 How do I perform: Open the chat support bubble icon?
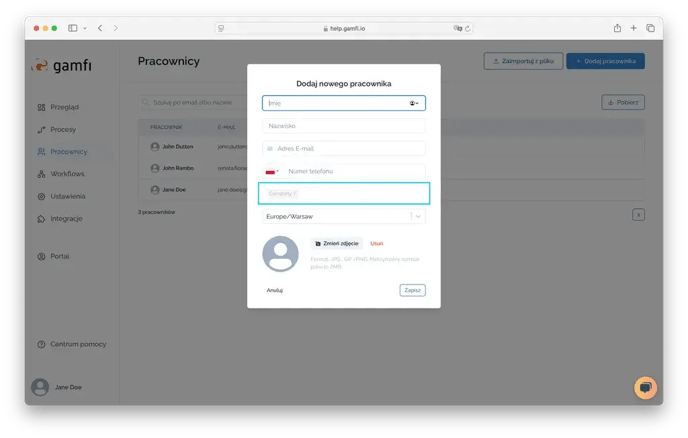coord(645,388)
